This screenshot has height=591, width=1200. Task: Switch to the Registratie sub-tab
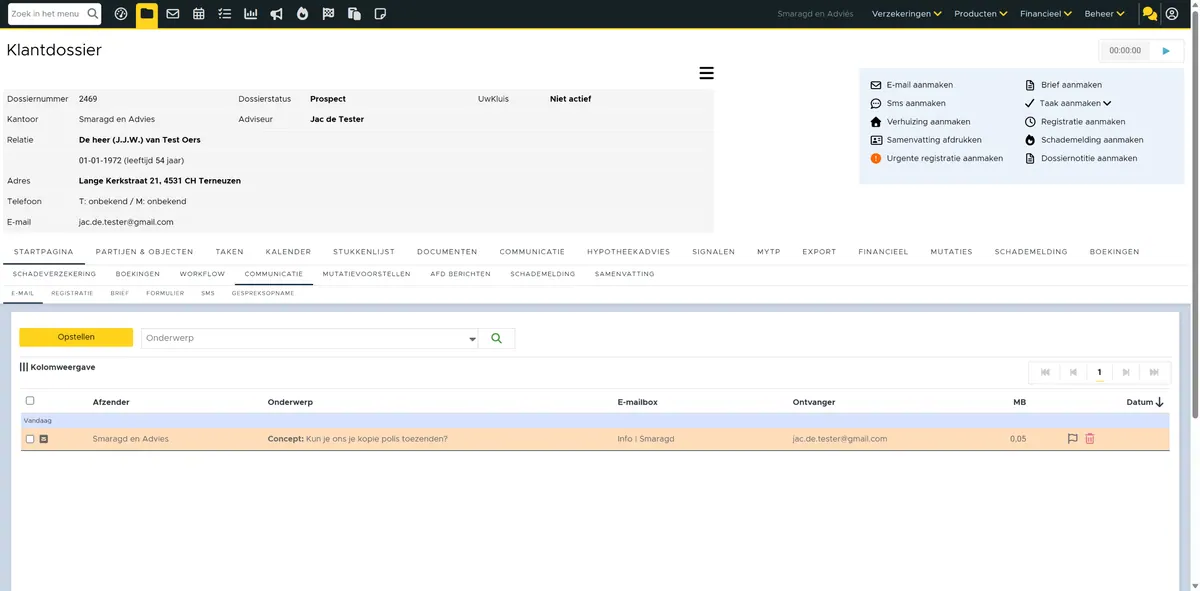(72, 294)
